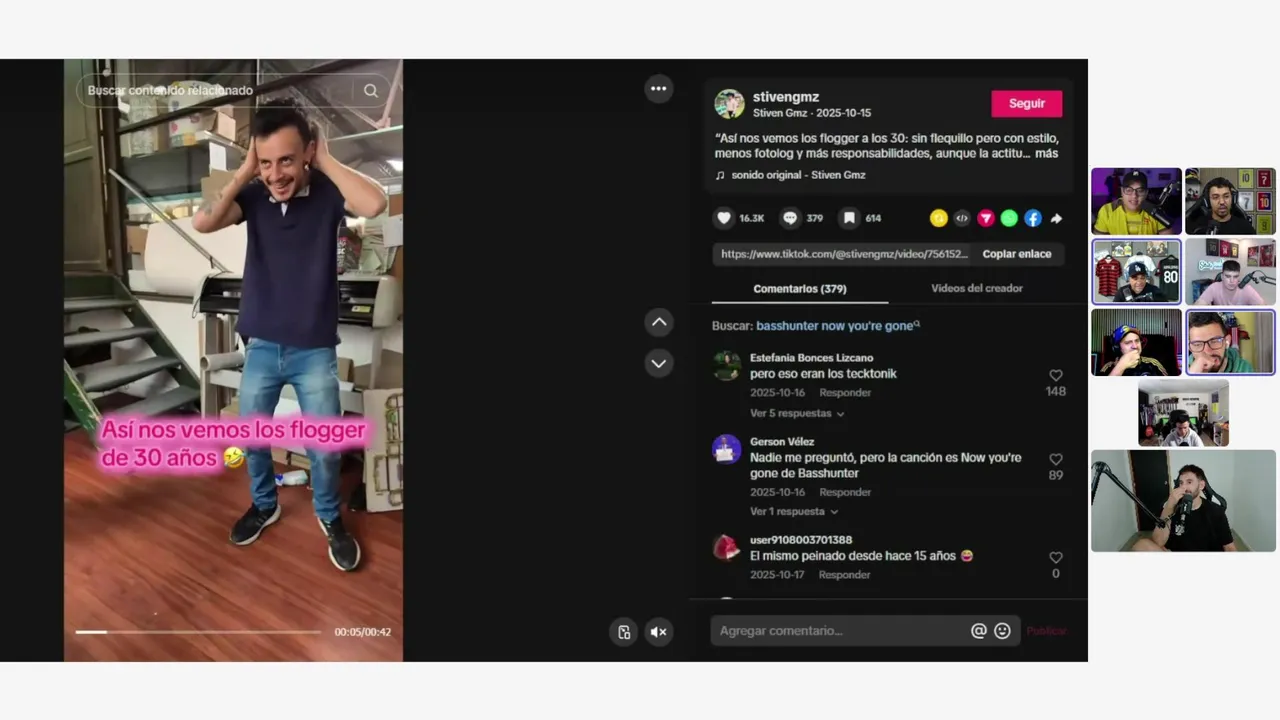
Task: Open comments via the speech bubble icon
Action: (790, 218)
